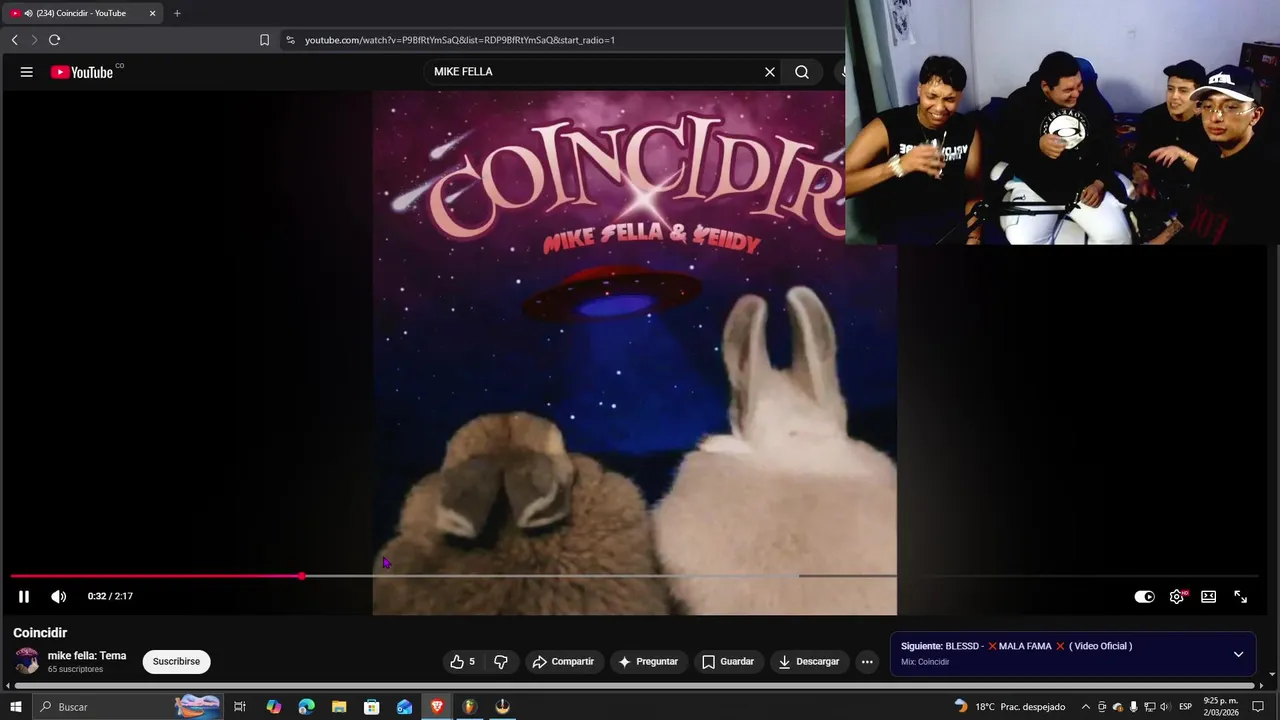Click the horizontal scrollbar below the page
The width and height of the screenshot is (1280, 720).
coord(633,686)
